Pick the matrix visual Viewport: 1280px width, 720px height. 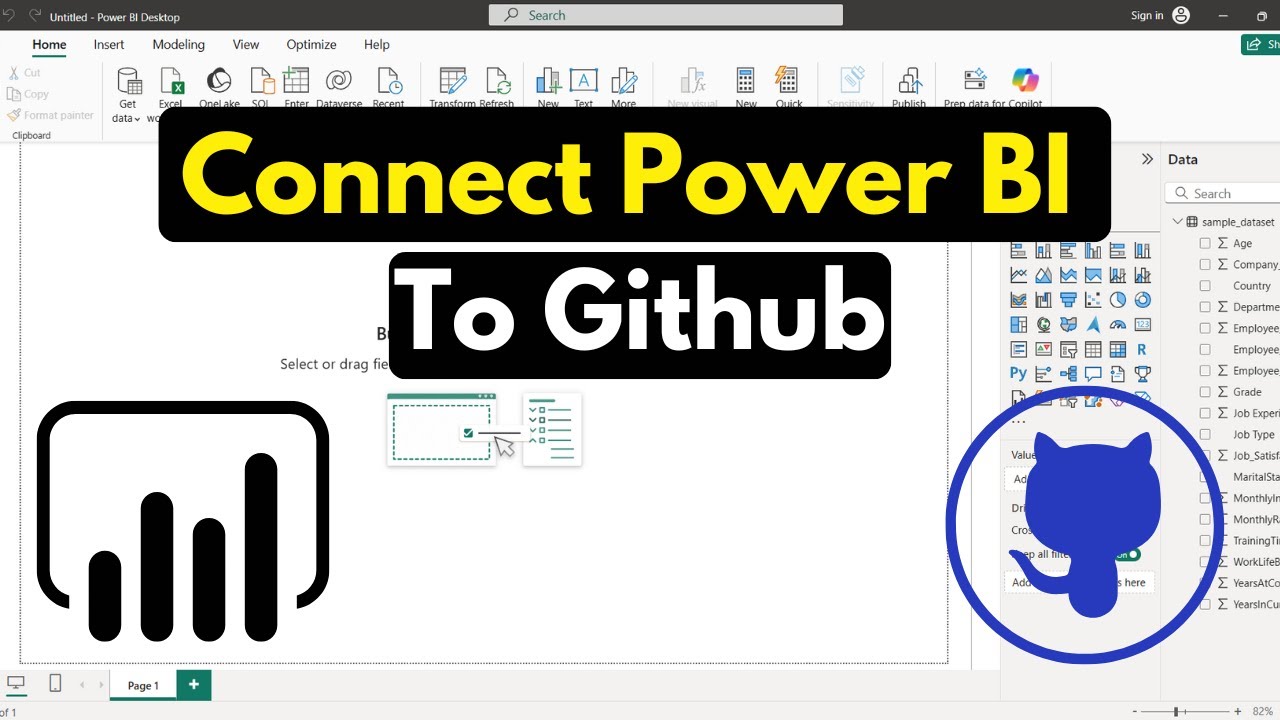pos(1118,349)
